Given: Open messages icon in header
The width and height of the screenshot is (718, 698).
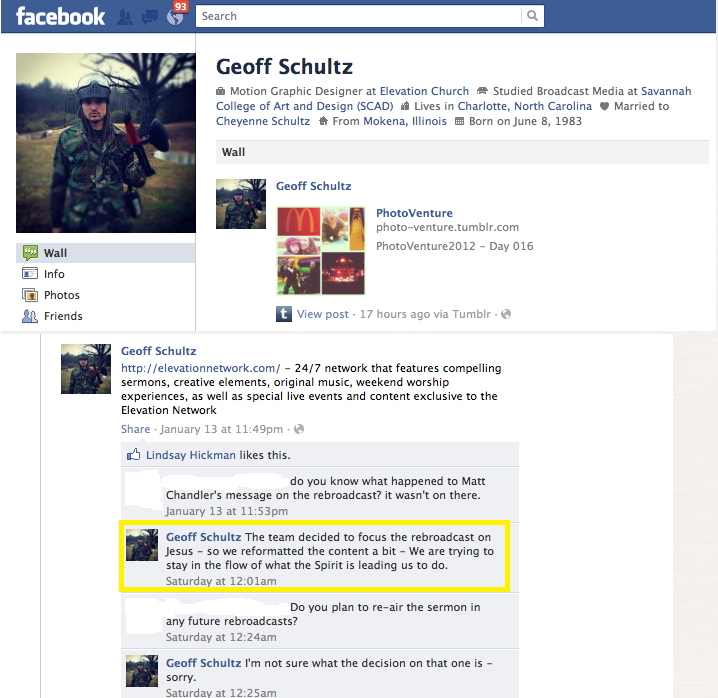Looking at the screenshot, I should point(150,17).
